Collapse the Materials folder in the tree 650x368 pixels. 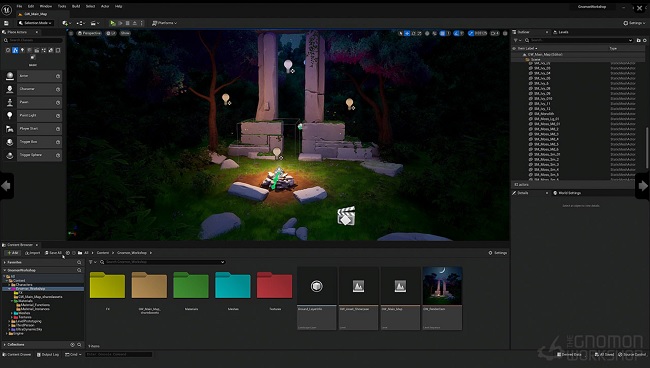(x=12, y=301)
